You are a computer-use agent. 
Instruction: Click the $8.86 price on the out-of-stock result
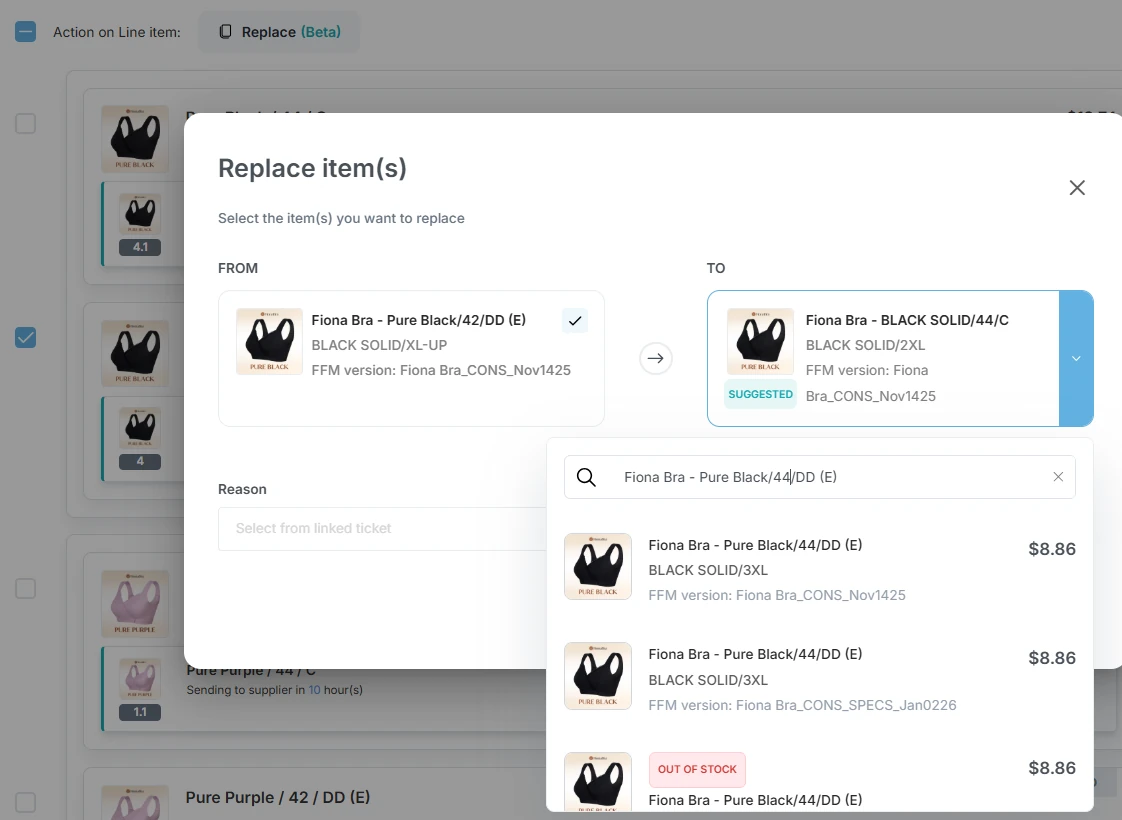(x=1052, y=768)
